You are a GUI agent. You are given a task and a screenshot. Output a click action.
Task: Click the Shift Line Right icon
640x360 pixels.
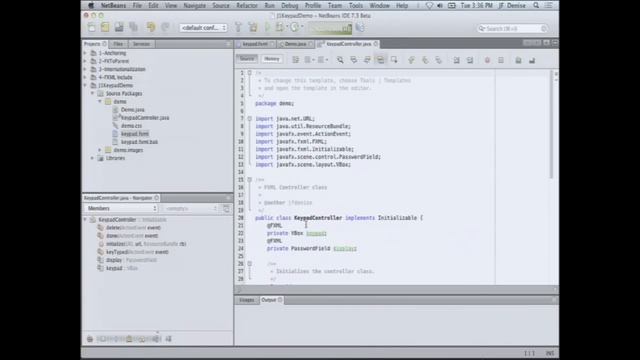point(470,60)
